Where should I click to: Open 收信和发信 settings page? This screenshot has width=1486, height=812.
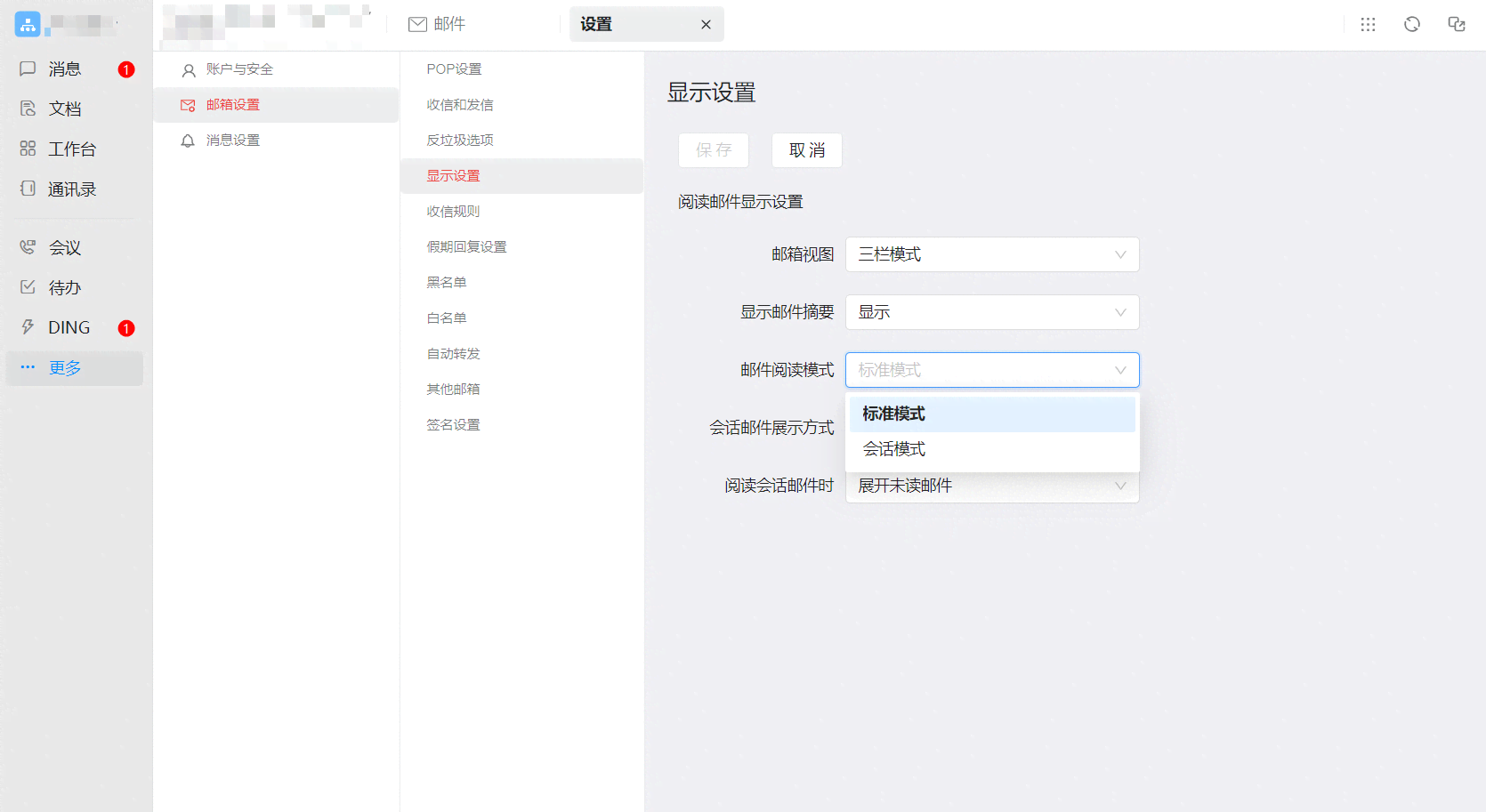(x=521, y=105)
